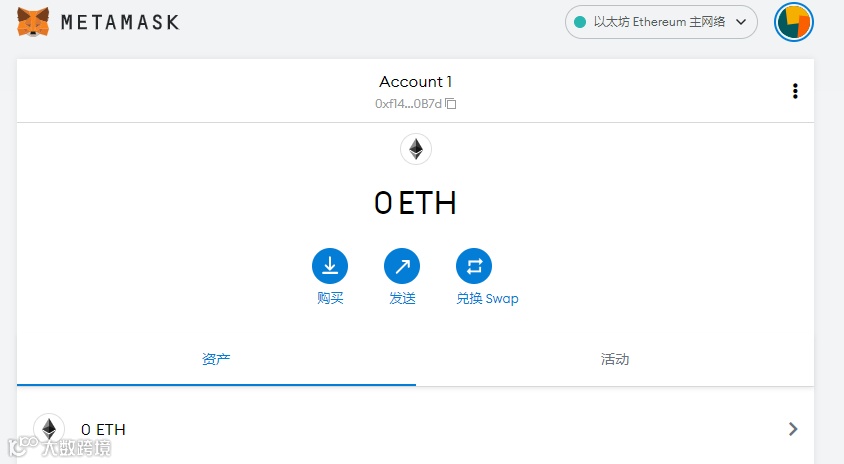Image resolution: width=844 pixels, height=464 pixels.
Task: Copy the account address with the clipboard icon
Action: [x=451, y=104]
